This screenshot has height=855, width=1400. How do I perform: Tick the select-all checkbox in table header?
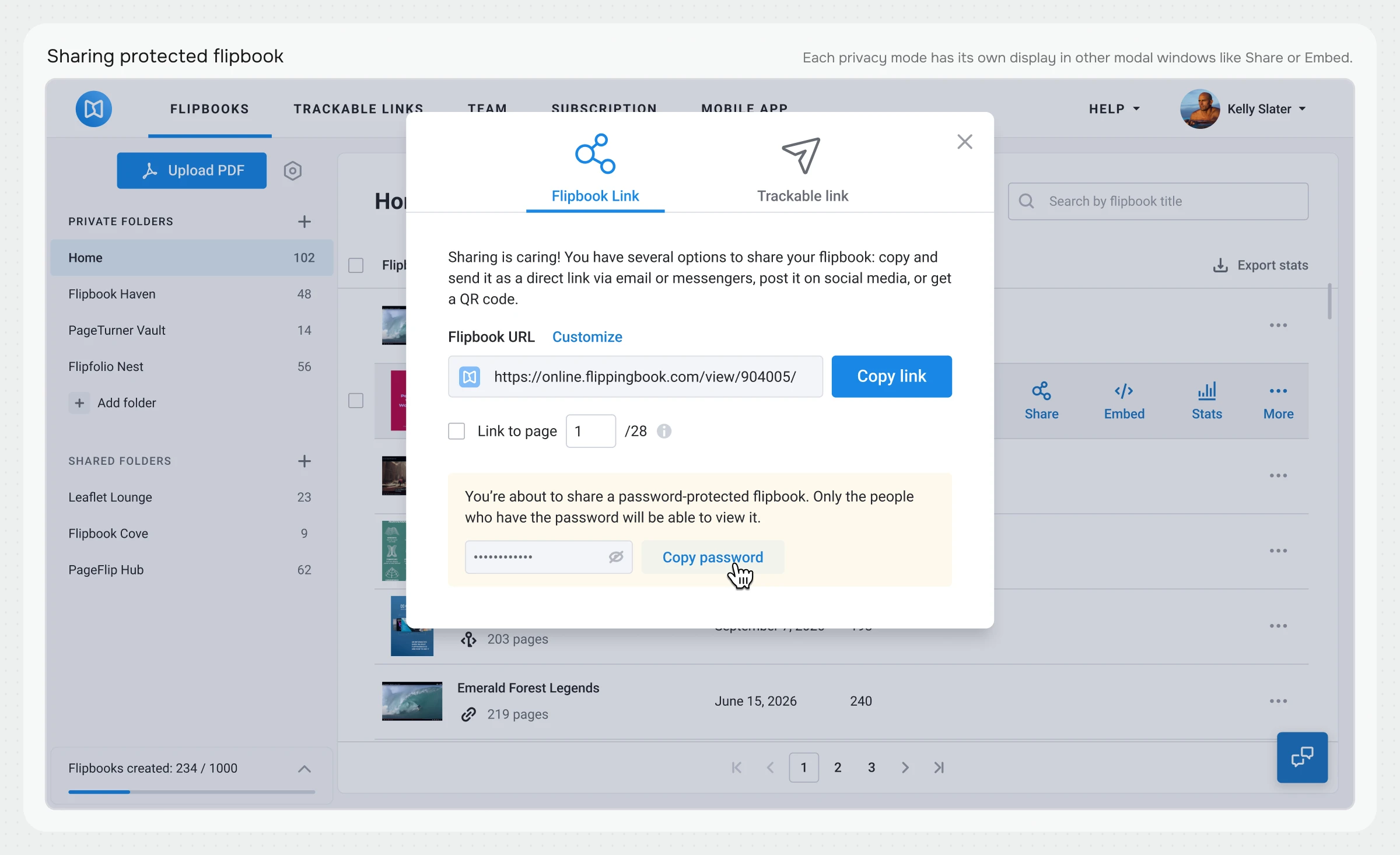356,265
